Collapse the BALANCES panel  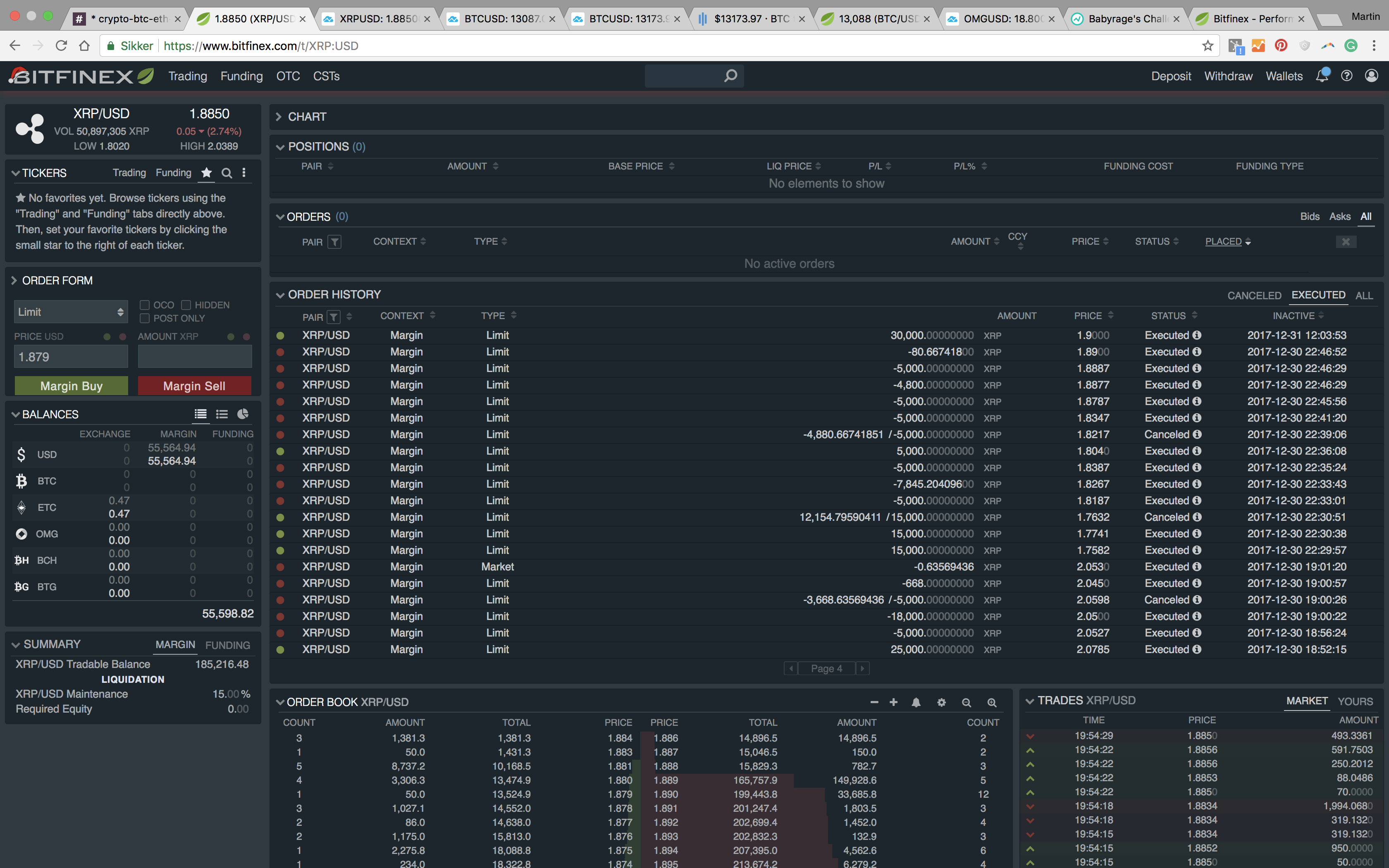pos(15,415)
